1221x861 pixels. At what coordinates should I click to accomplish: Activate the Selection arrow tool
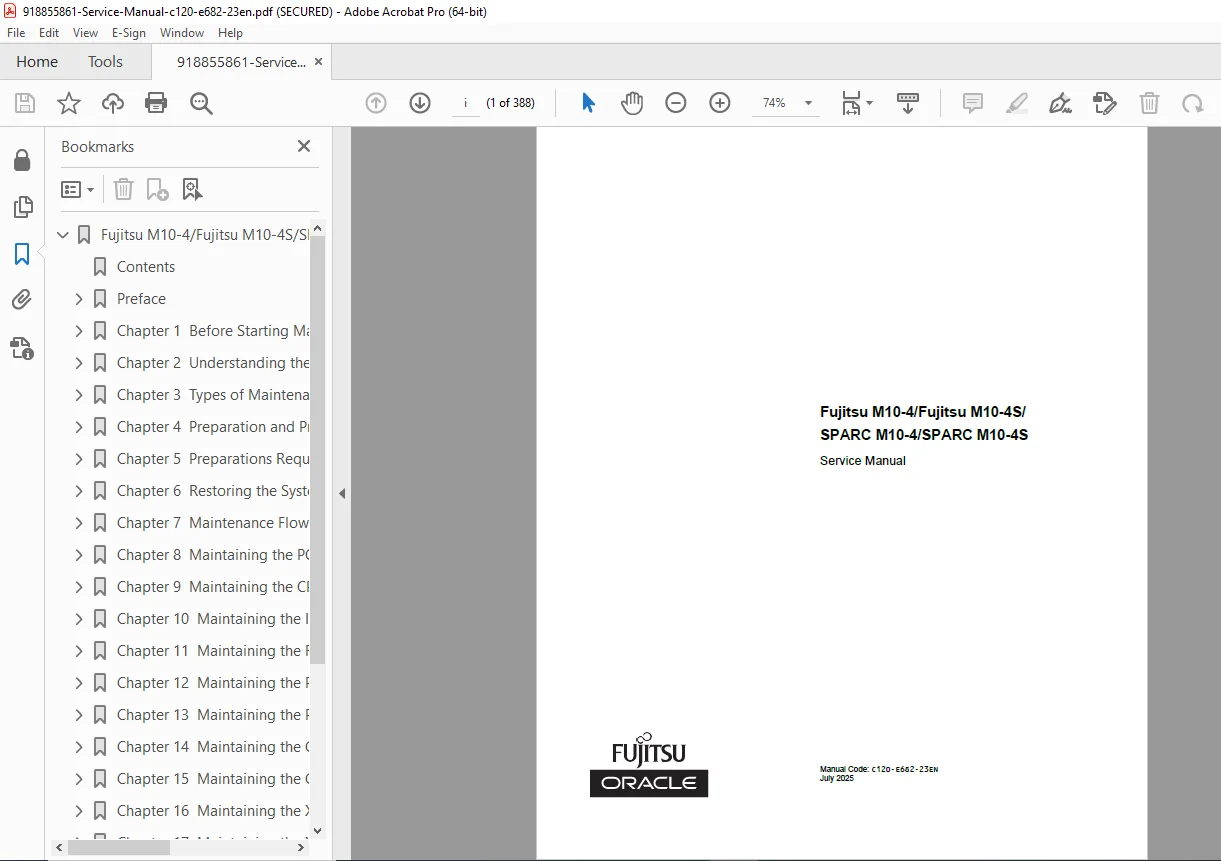pyautogui.click(x=588, y=103)
